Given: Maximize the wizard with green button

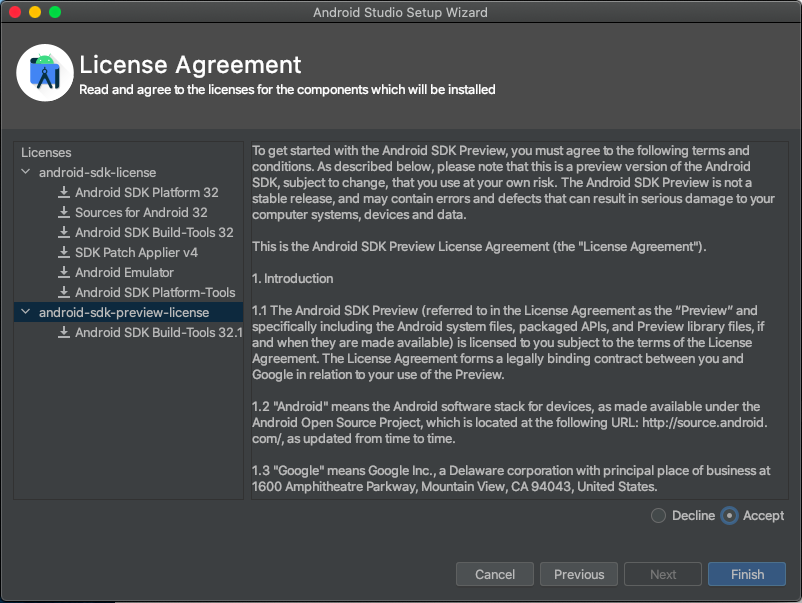Looking at the screenshot, I should pos(55,12).
